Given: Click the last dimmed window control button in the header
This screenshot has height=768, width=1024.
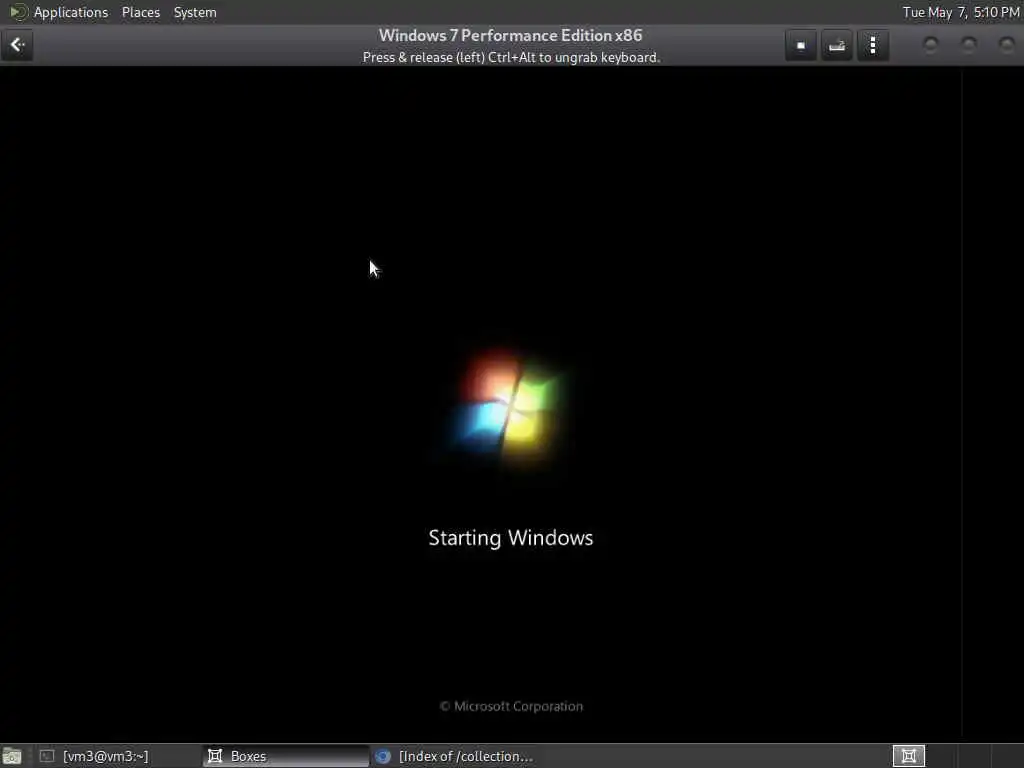Looking at the screenshot, I should pos(1006,44).
